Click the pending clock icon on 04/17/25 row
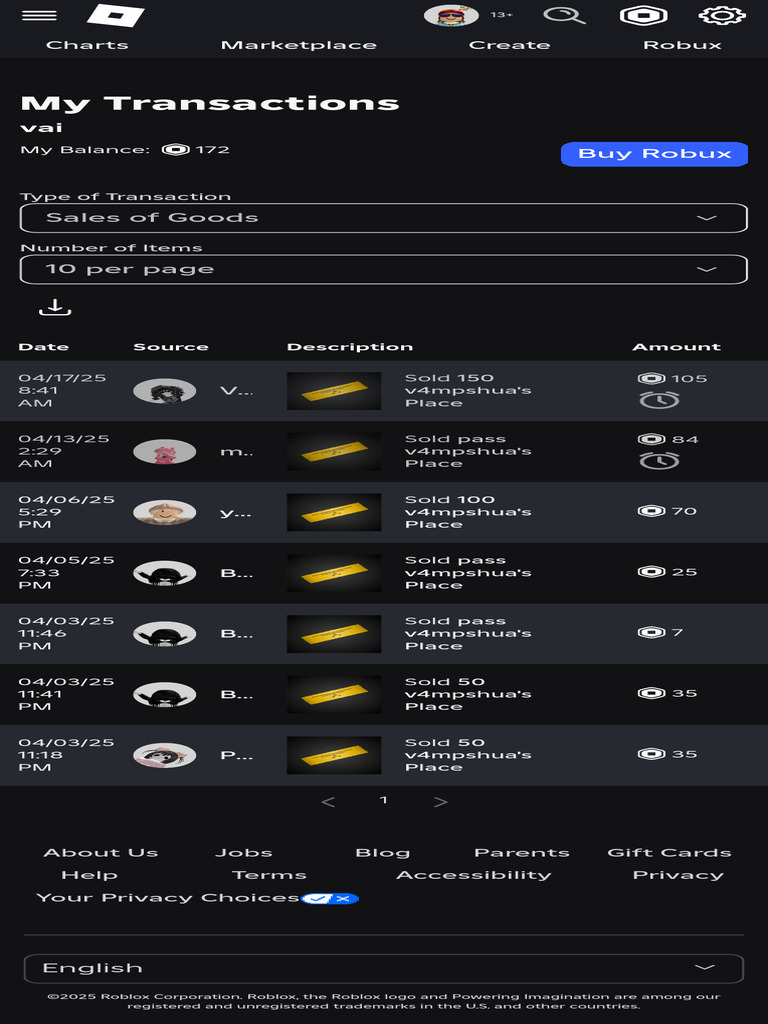The width and height of the screenshot is (768, 1024). (x=659, y=400)
